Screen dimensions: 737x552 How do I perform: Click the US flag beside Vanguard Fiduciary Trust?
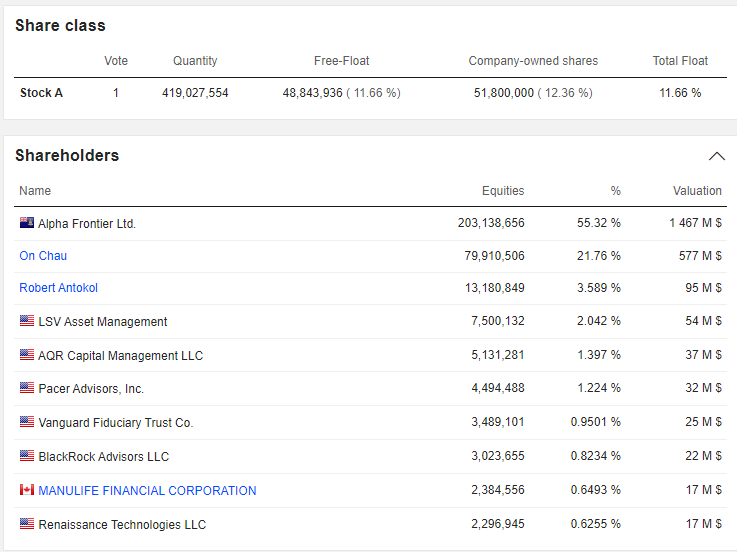(27, 422)
